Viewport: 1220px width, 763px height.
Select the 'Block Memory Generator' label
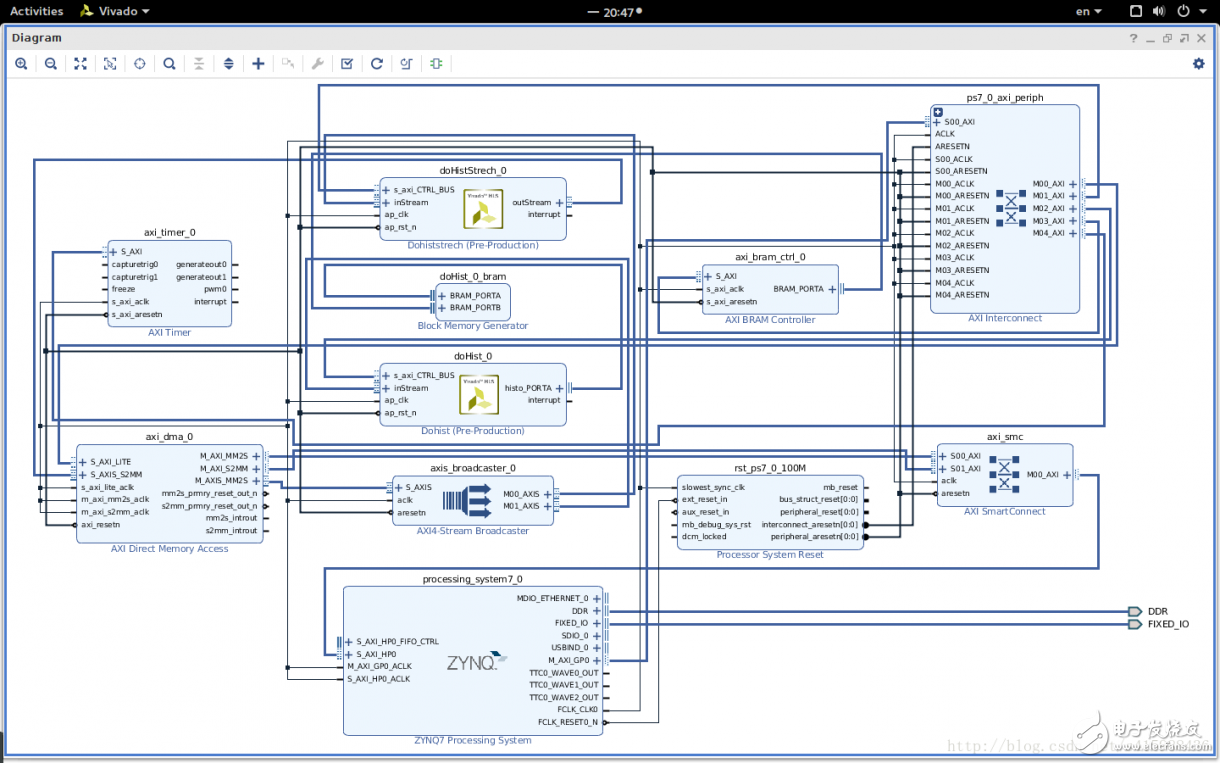click(x=473, y=326)
